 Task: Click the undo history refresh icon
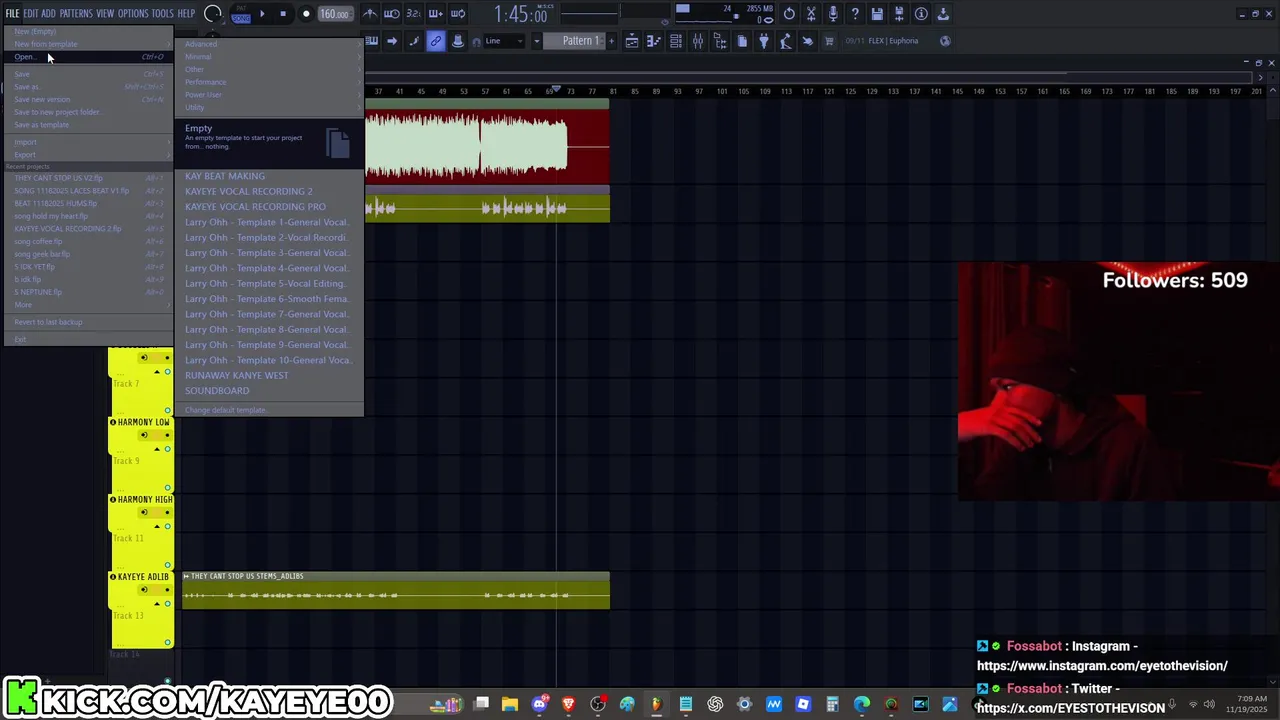[x=789, y=14]
